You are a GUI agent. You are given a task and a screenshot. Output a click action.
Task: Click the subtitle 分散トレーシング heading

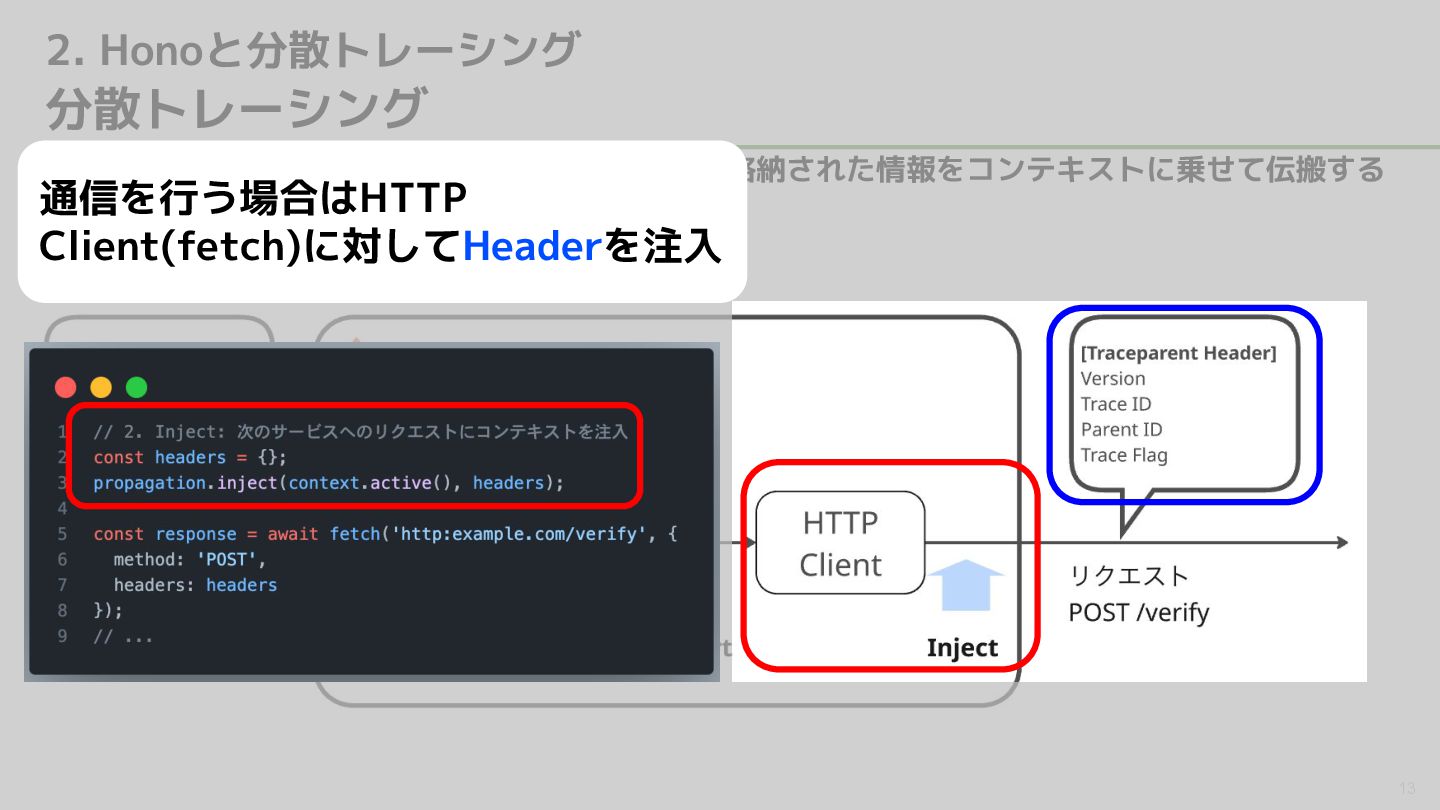[x=237, y=108]
